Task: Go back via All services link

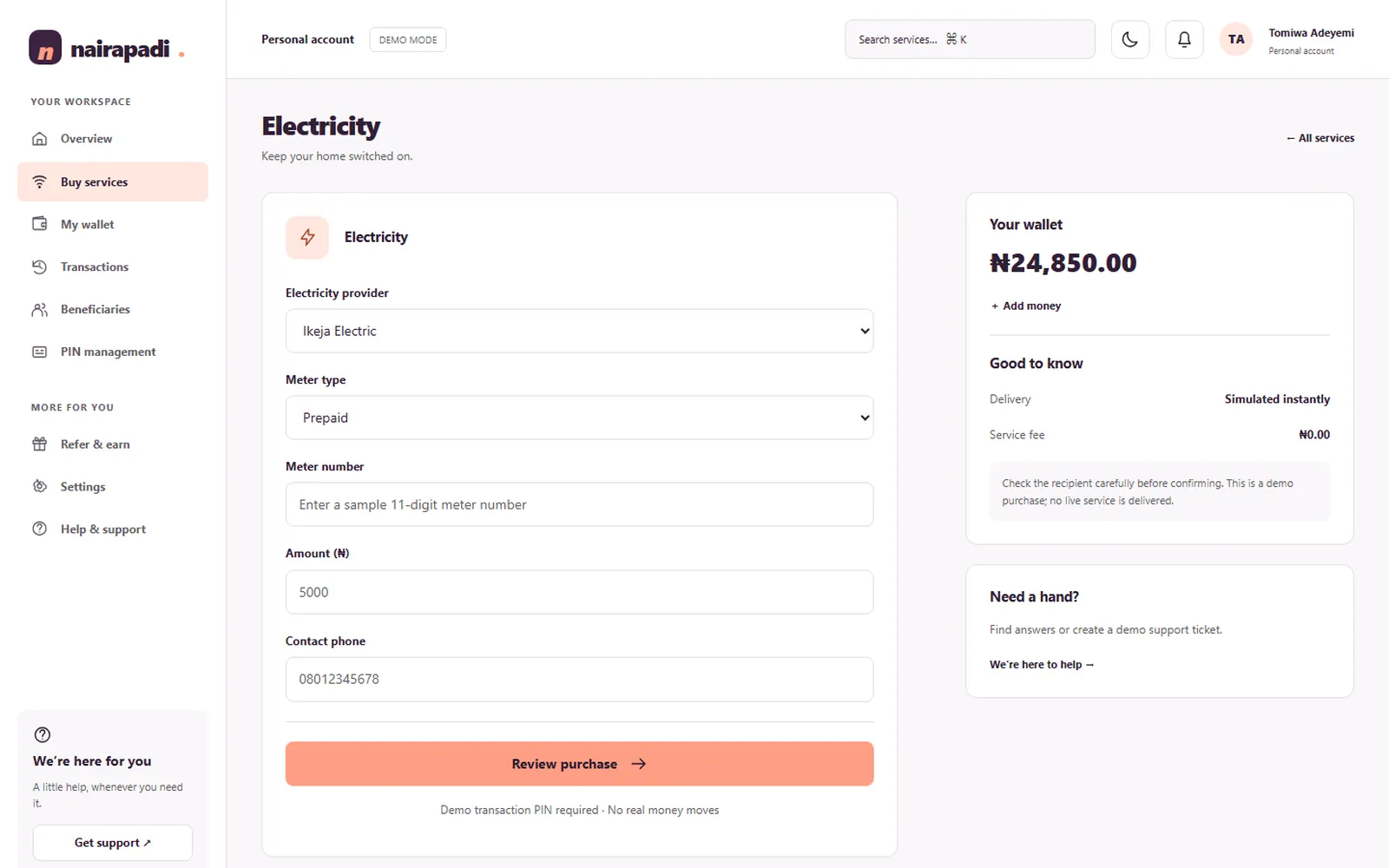Action: click(x=1320, y=138)
